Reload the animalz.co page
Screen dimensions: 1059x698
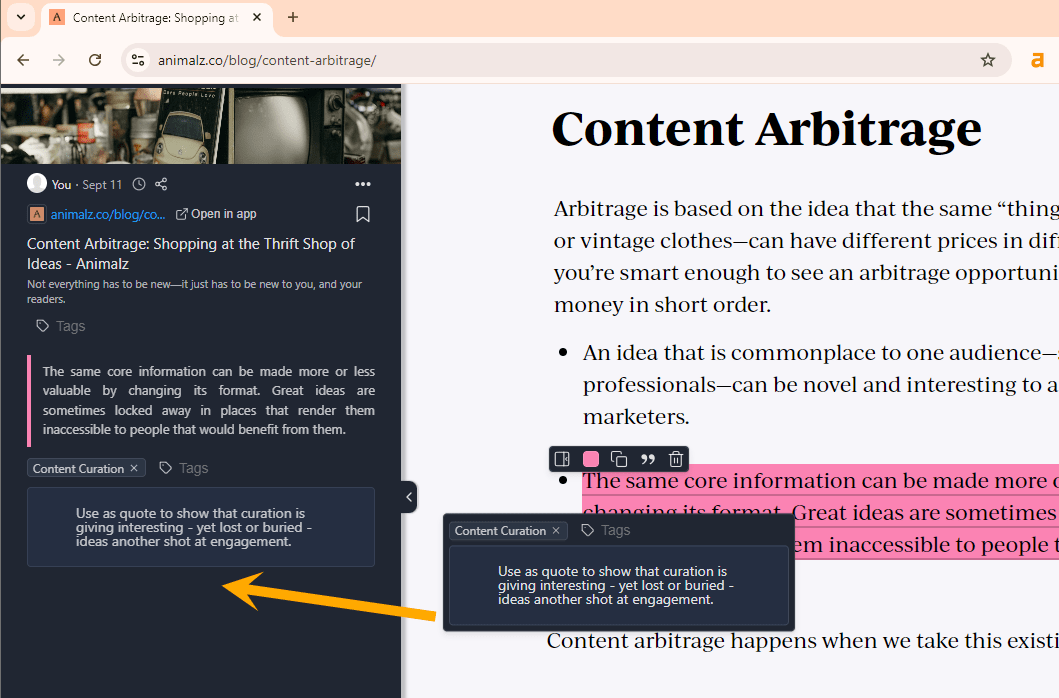[95, 60]
